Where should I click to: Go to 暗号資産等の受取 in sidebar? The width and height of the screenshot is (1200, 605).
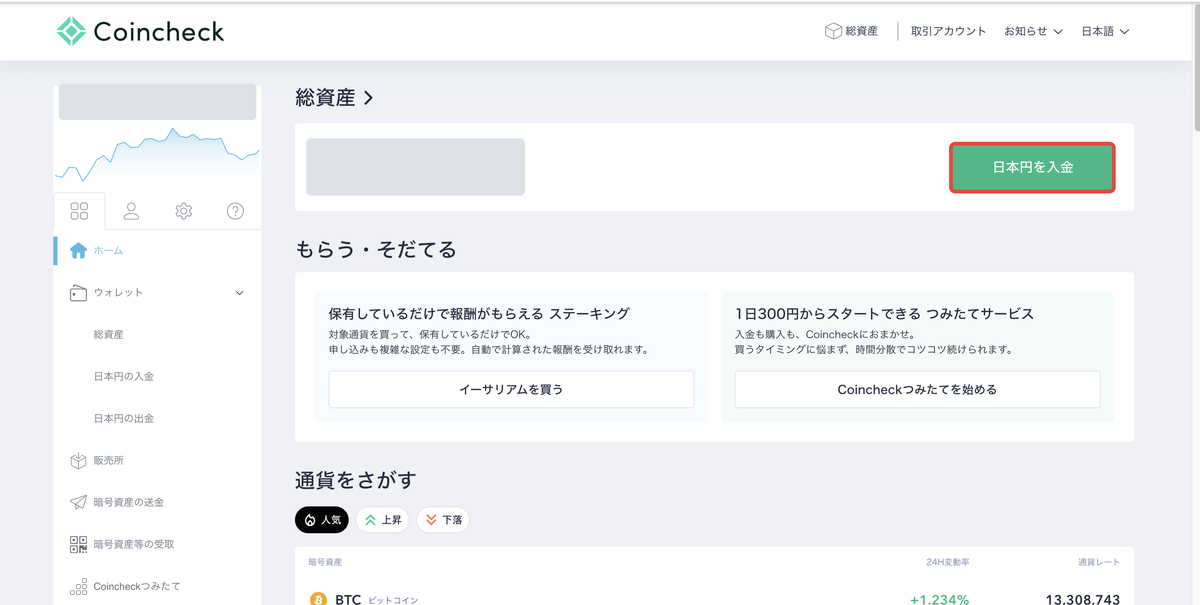click(134, 545)
